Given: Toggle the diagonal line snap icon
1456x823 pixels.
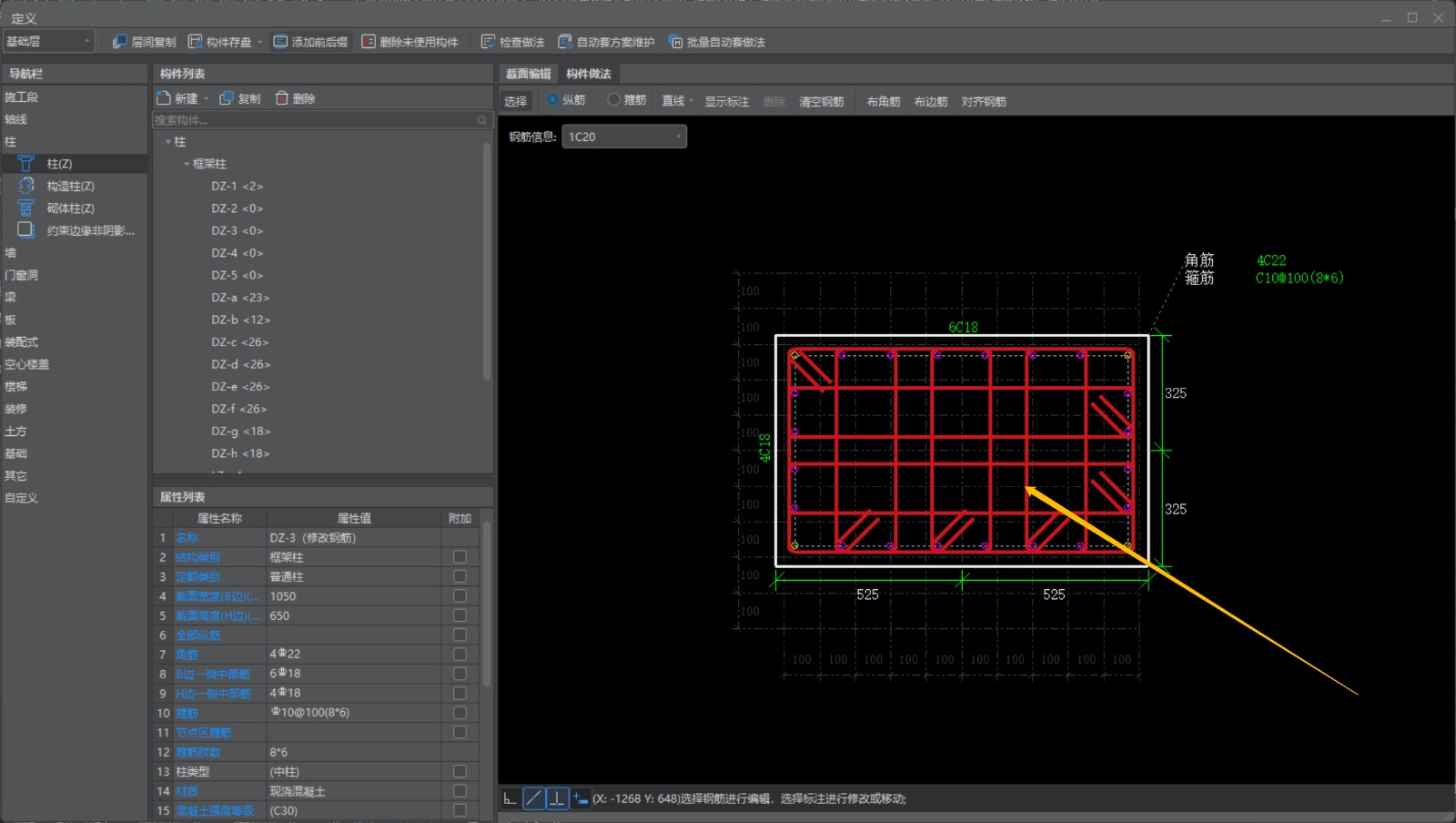Looking at the screenshot, I should (x=534, y=798).
